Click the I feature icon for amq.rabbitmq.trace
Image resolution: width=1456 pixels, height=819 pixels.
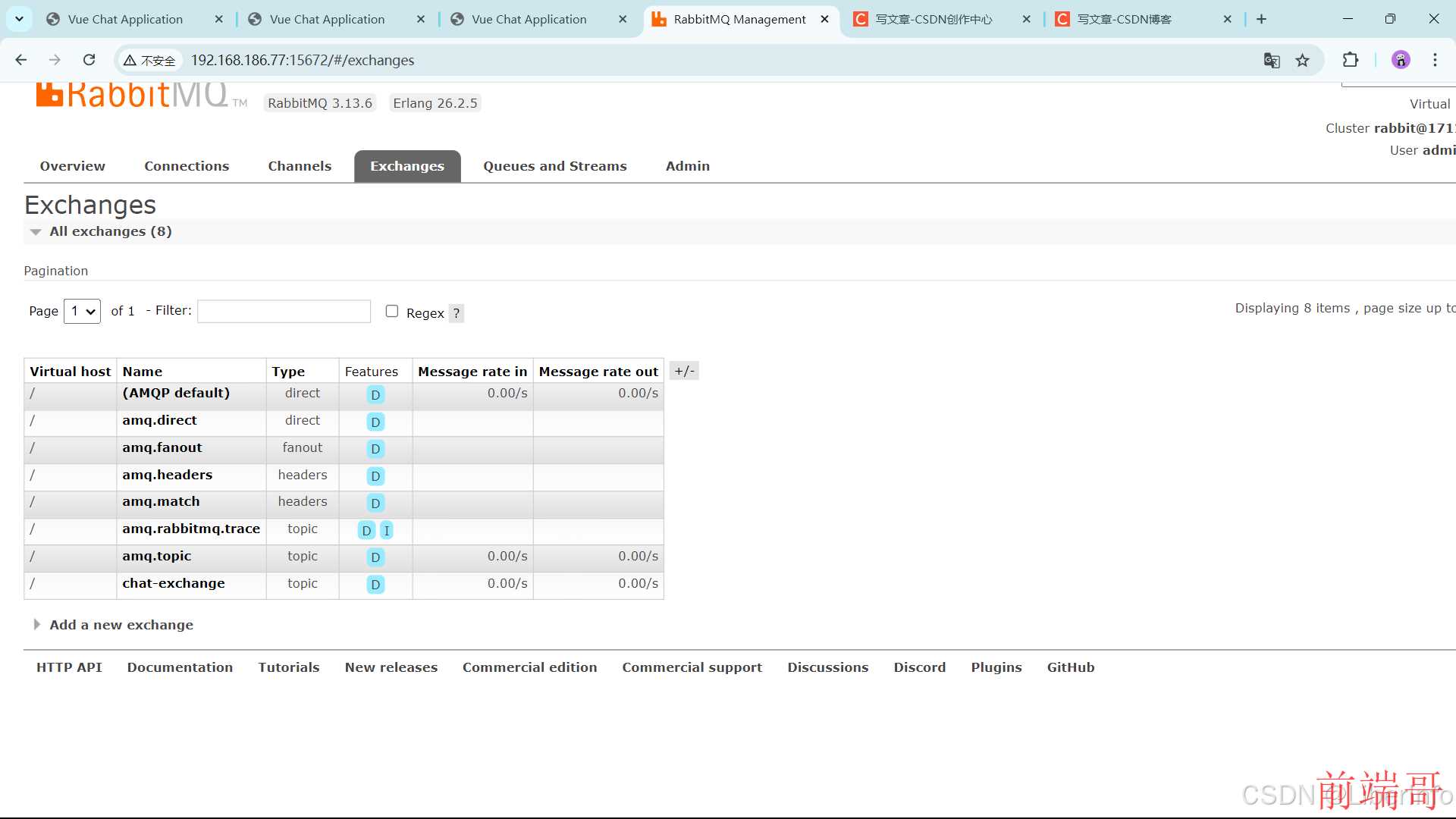coord(387,530)
